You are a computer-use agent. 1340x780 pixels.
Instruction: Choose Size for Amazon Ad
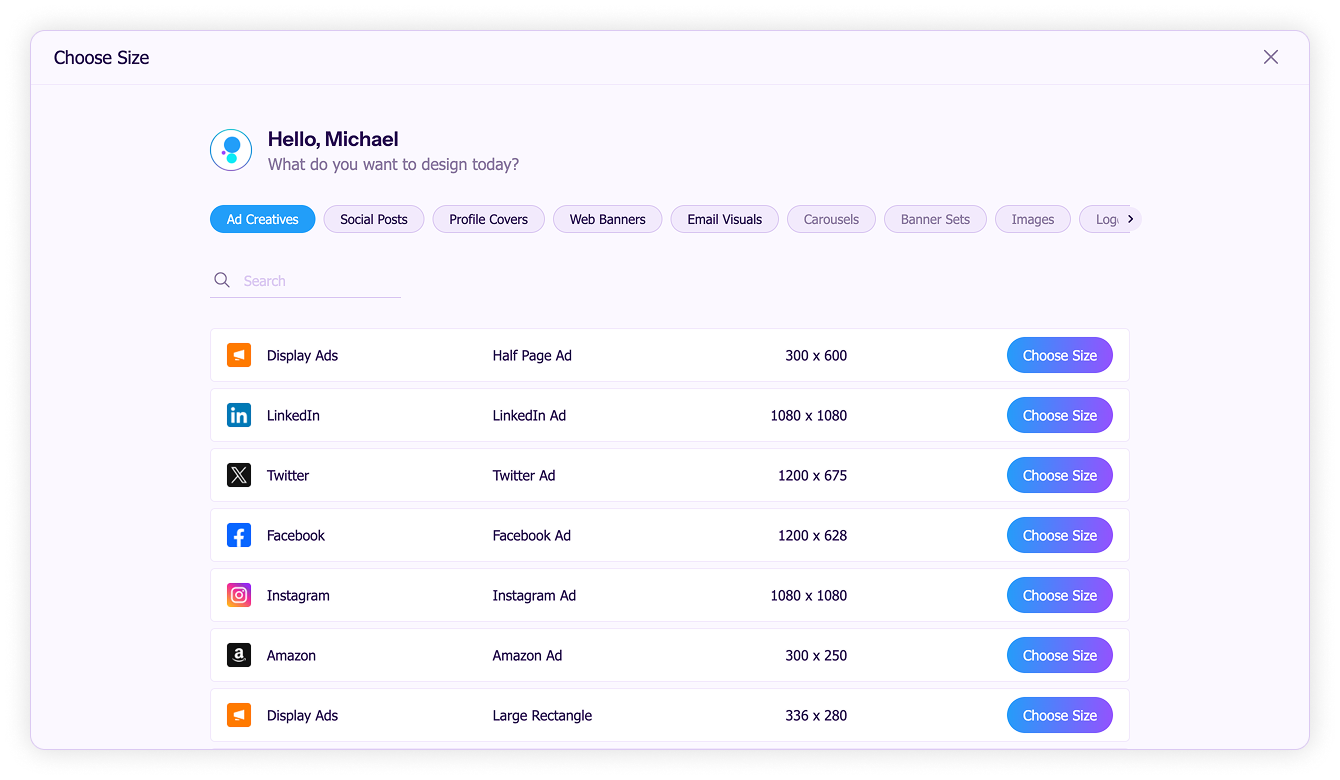[x=1060, y=655]
